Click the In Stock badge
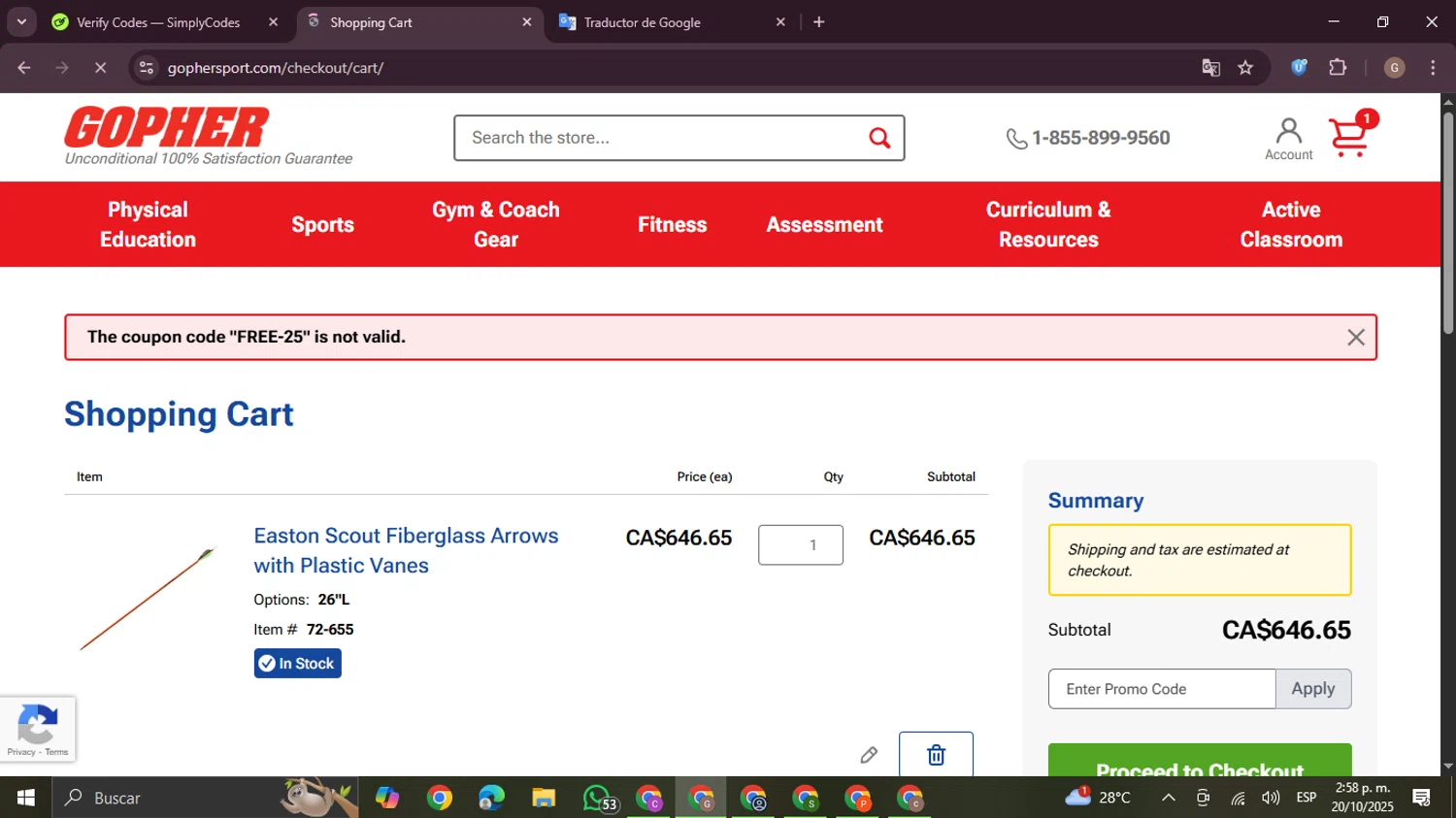This screenshot has height=818, width=1456. click(x=297, y=664)
